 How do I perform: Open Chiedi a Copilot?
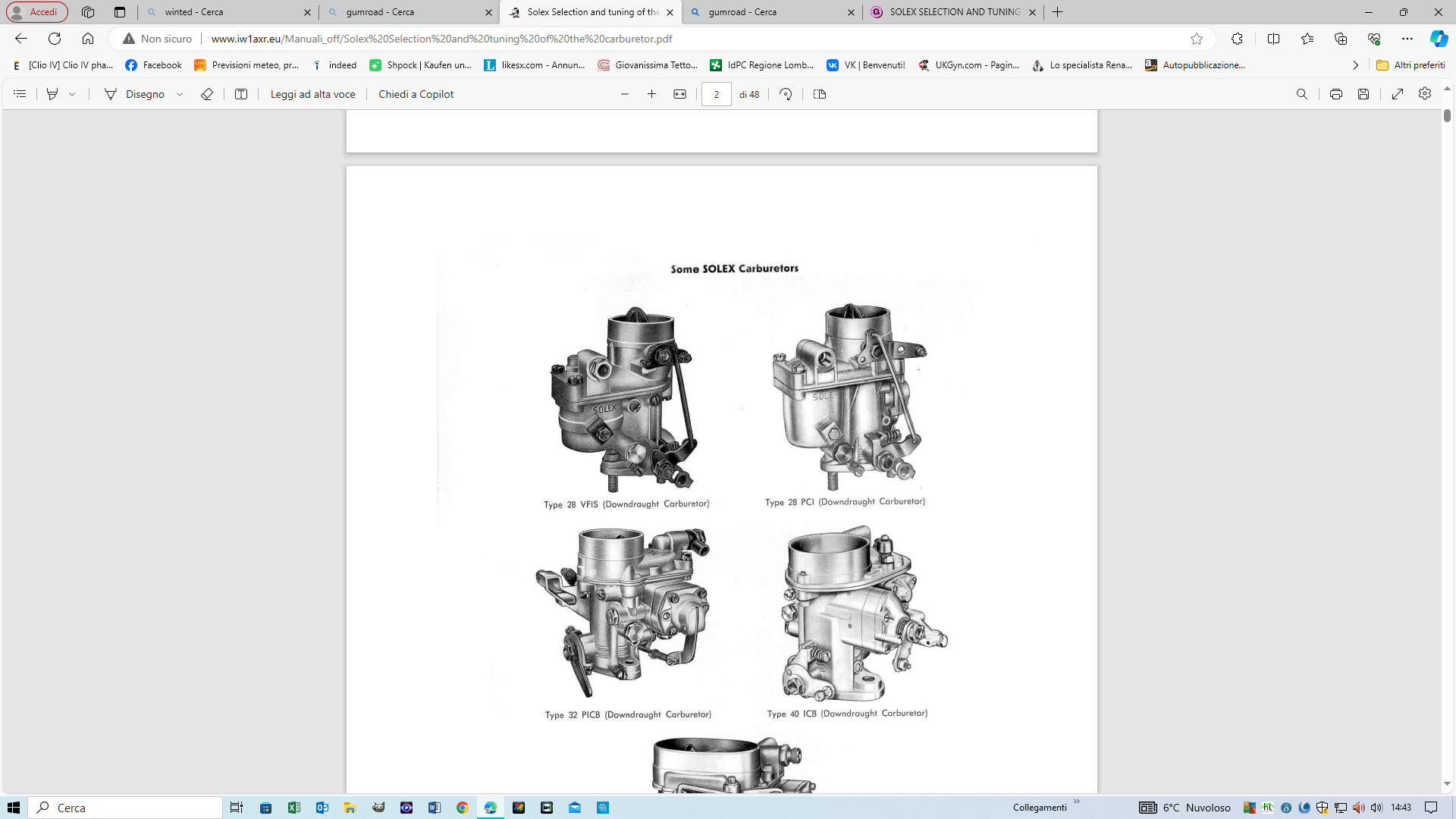pos(415,94)
